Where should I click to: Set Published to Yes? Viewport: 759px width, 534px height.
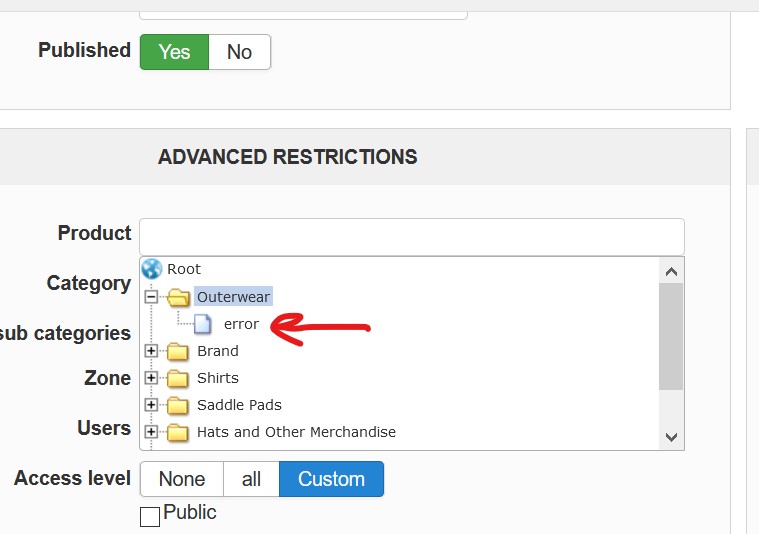pos(174,52)
